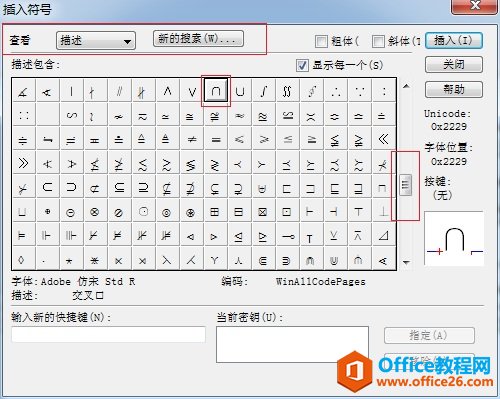Click inside the 当前密钥(U) list box
The width and height of the screenshot is (500, 399).
pos(292,344)
